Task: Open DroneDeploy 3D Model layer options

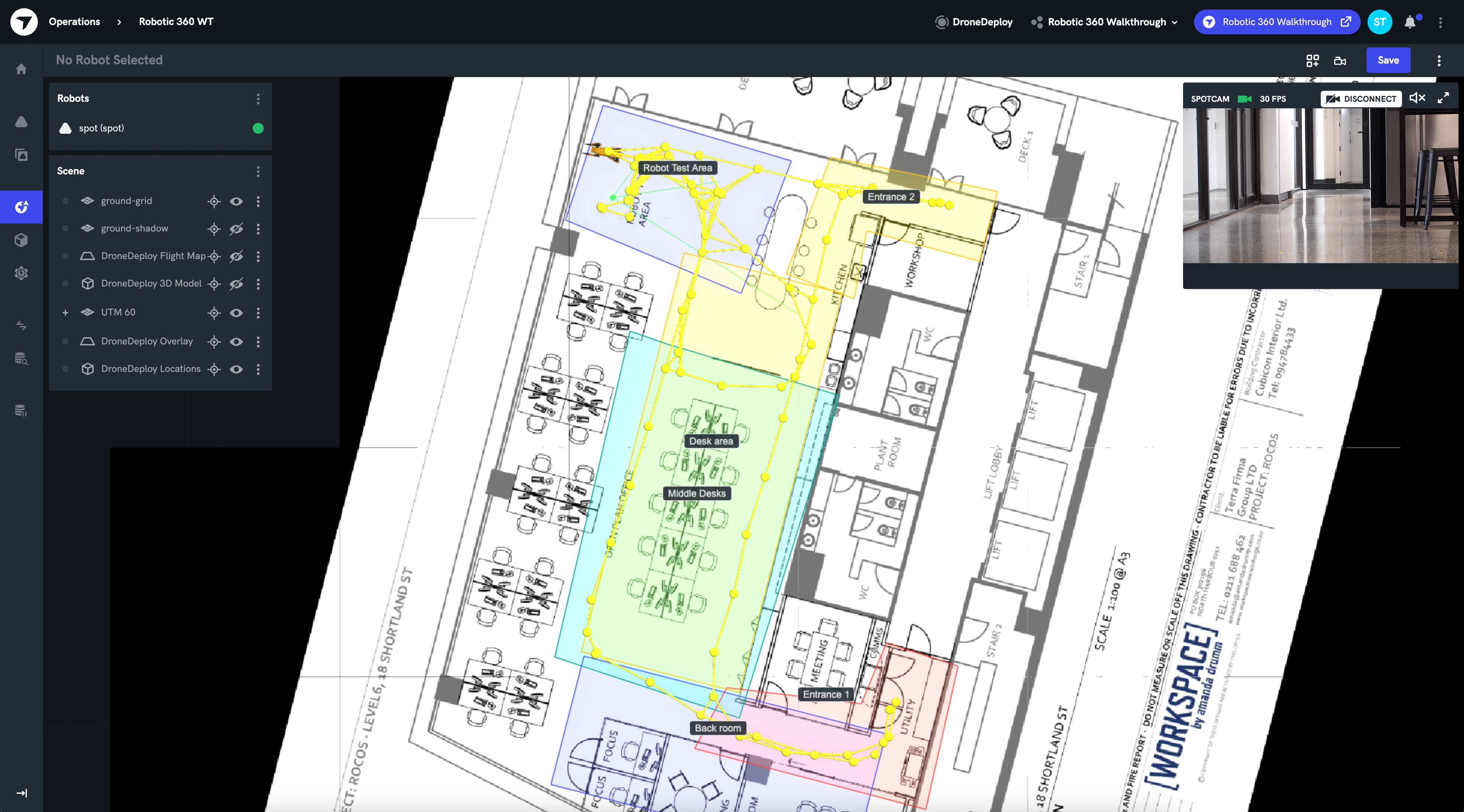Action: (258, 284)
